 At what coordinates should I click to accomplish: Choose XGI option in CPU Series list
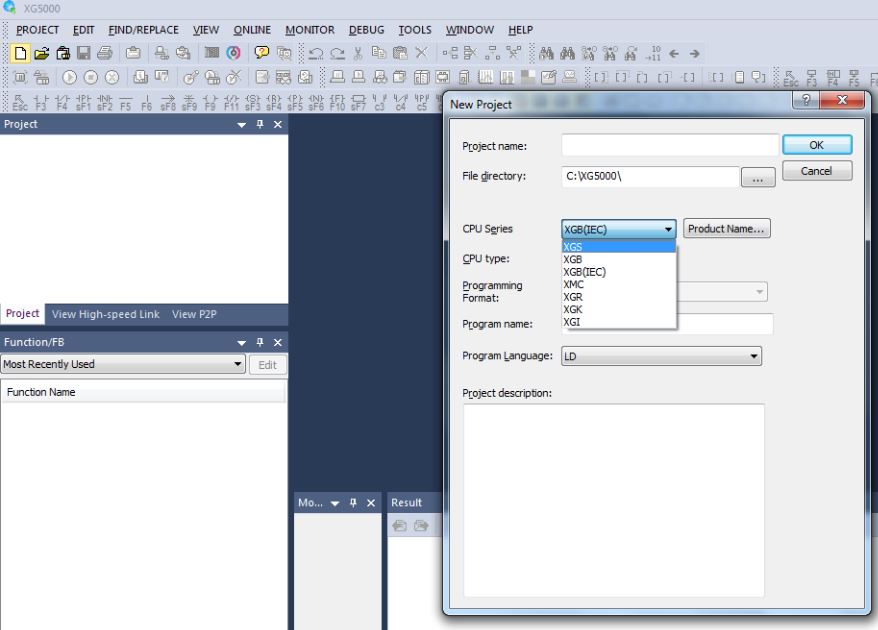[x=618, y=322]
